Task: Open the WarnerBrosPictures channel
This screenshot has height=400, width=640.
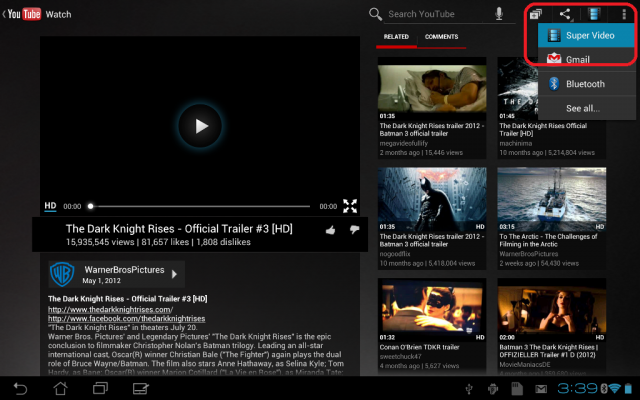Action: point(116,274)
